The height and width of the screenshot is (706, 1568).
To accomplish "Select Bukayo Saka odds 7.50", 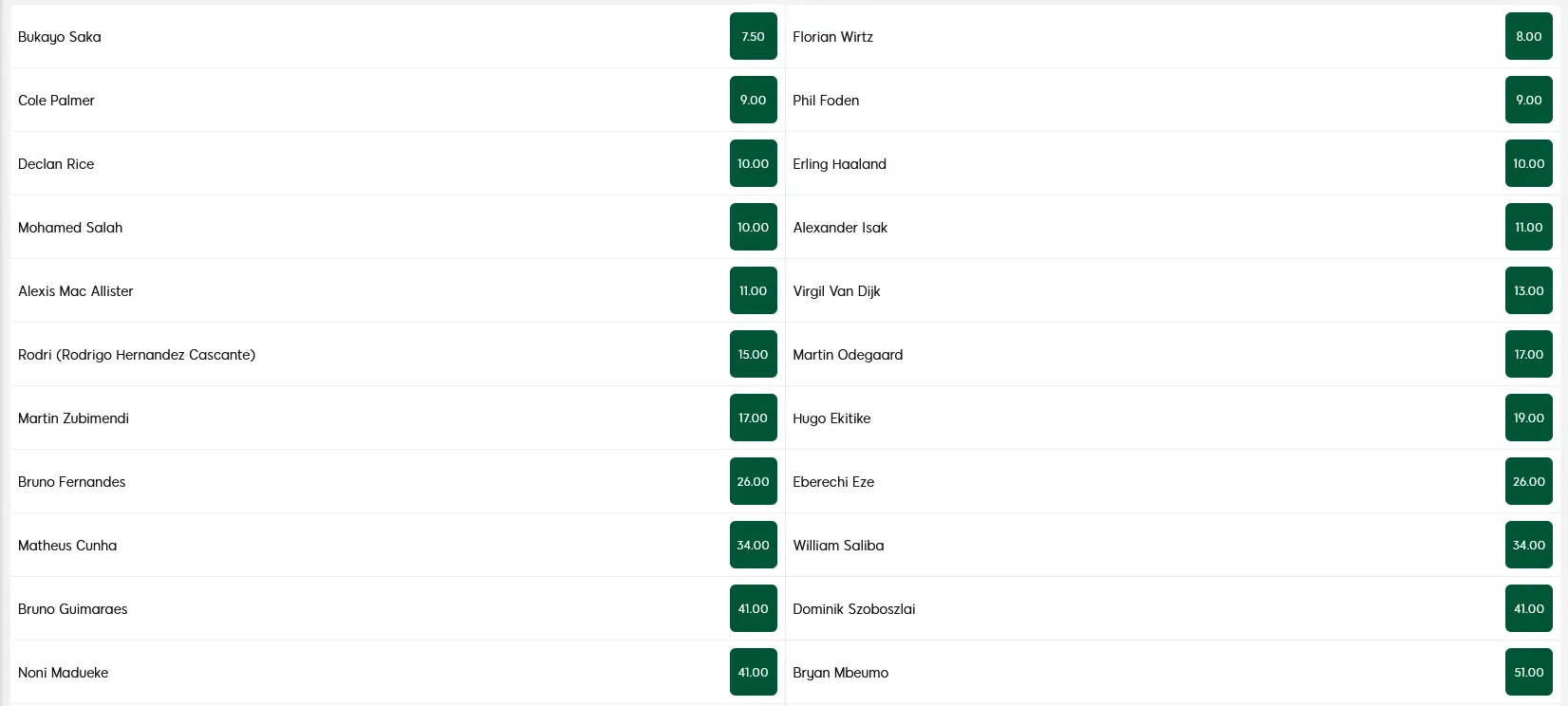I will 753,36.
